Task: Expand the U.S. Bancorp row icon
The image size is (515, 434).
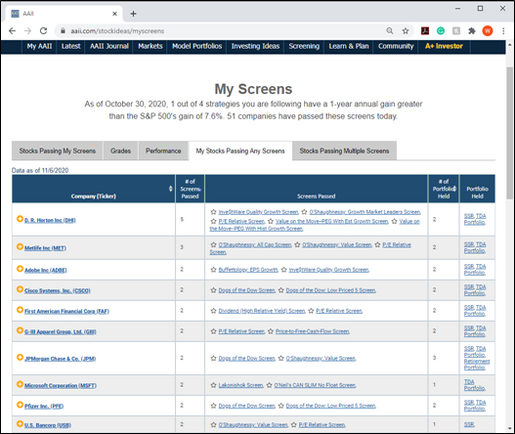Action: point(20,424)
